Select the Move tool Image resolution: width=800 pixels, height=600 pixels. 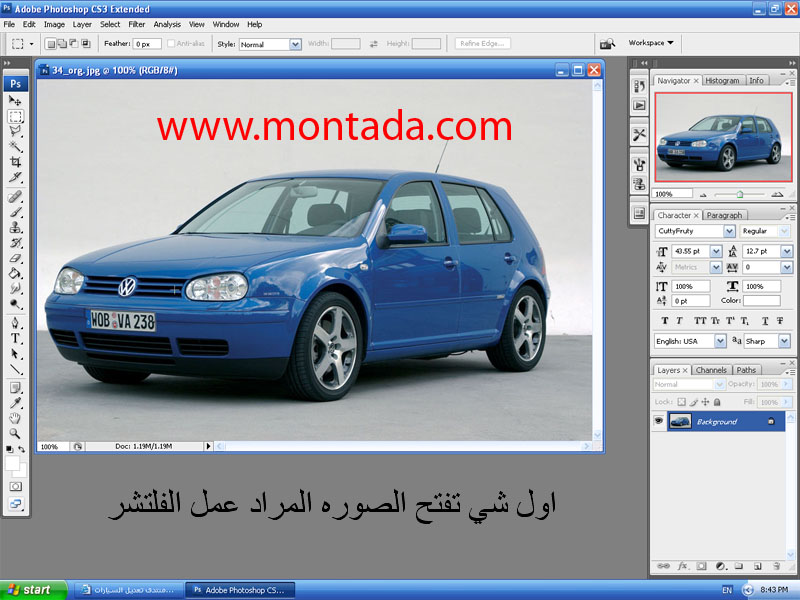tap(15, 101)
